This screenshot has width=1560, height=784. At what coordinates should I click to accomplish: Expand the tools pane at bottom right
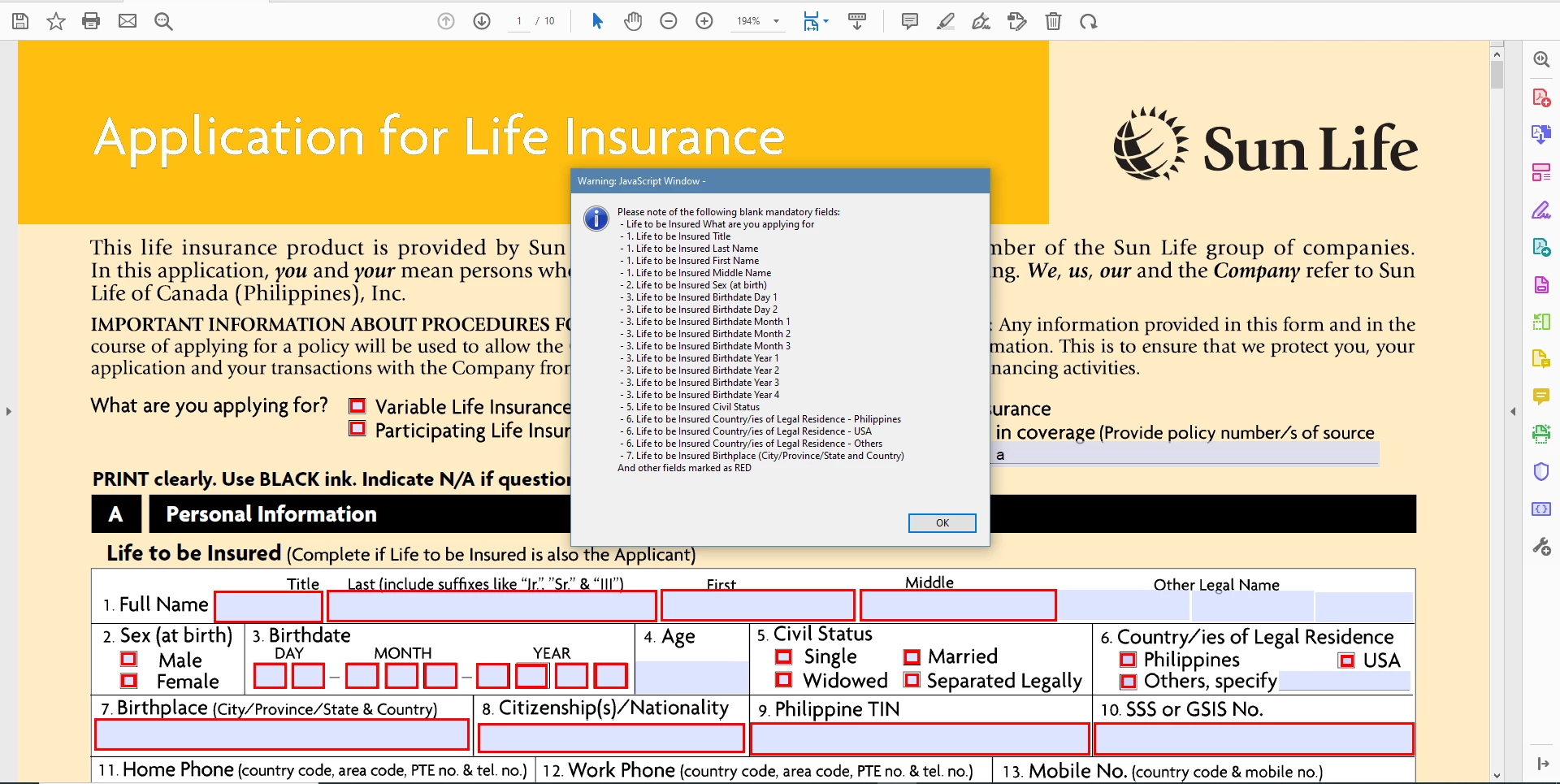click(x=1542, y=764)
